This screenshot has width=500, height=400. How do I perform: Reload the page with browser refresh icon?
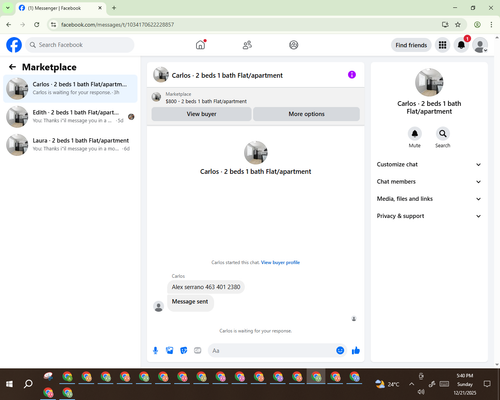click(37, 24)
